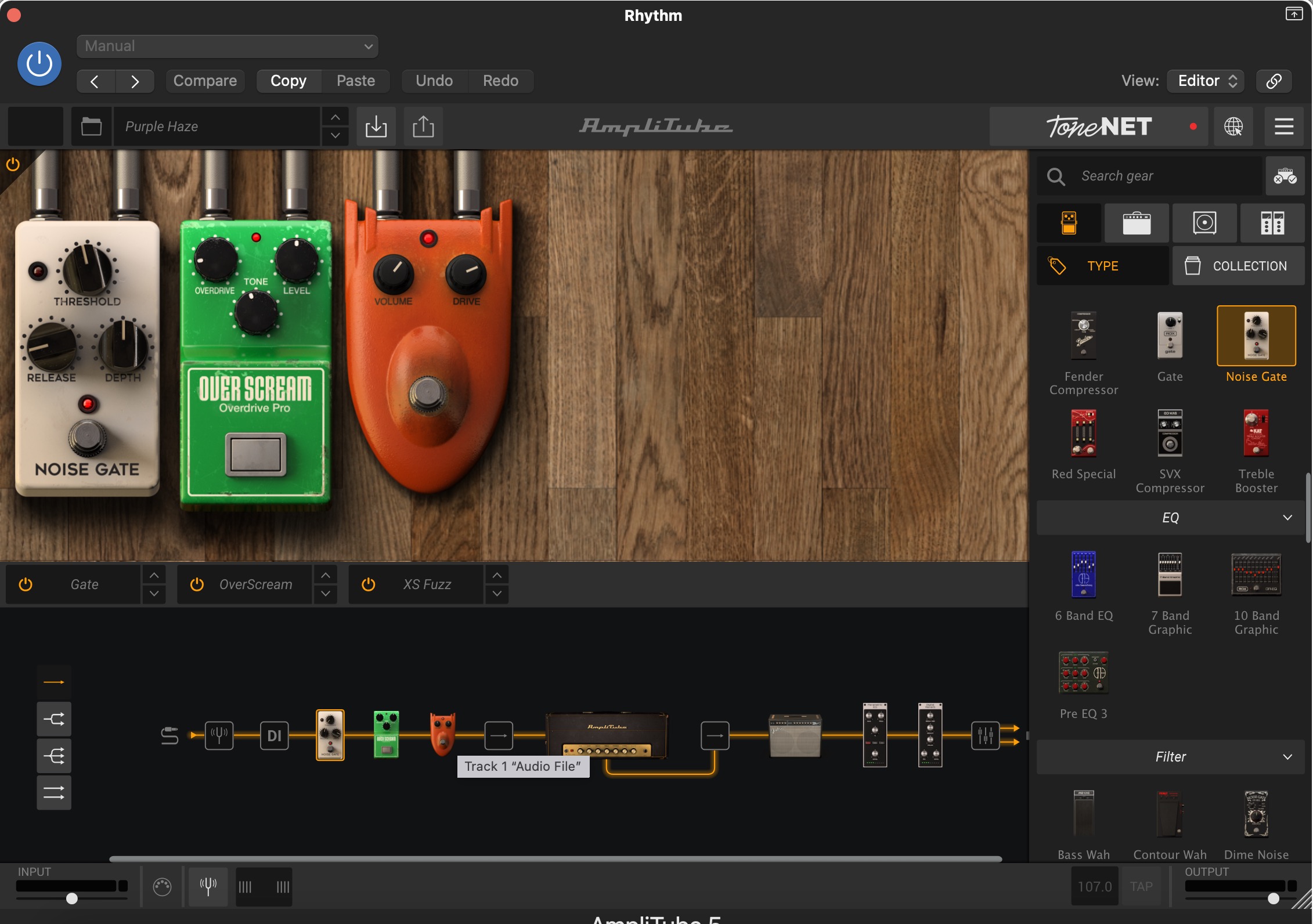
Task: Select the second split routing icon
Action: pos(54,719)
